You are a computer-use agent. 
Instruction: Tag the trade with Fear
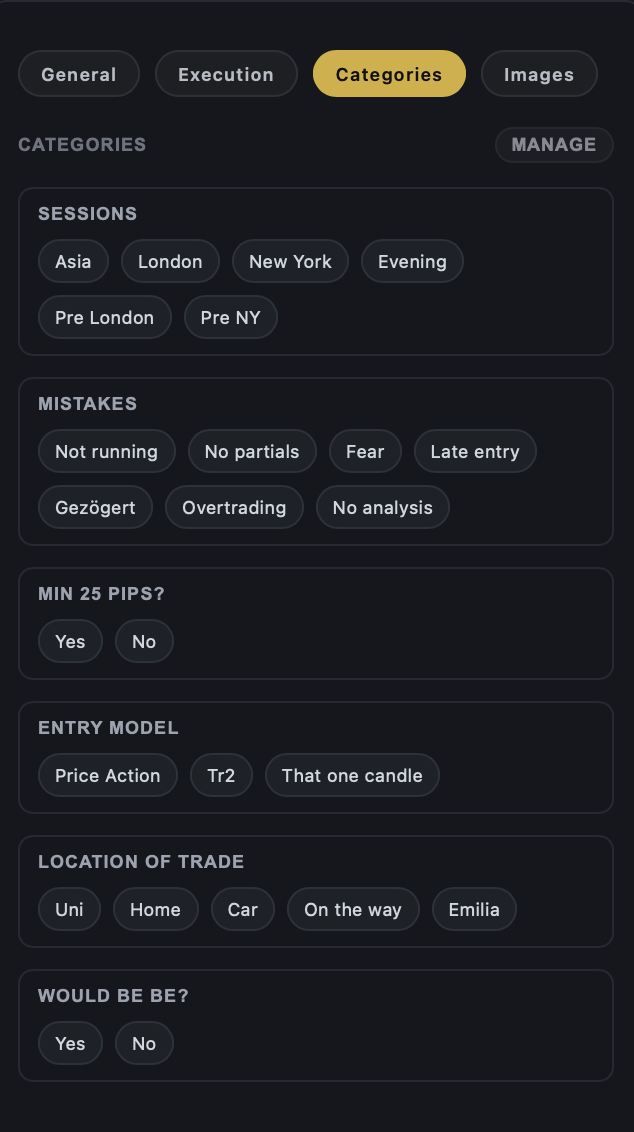click(x=365, y=451)
